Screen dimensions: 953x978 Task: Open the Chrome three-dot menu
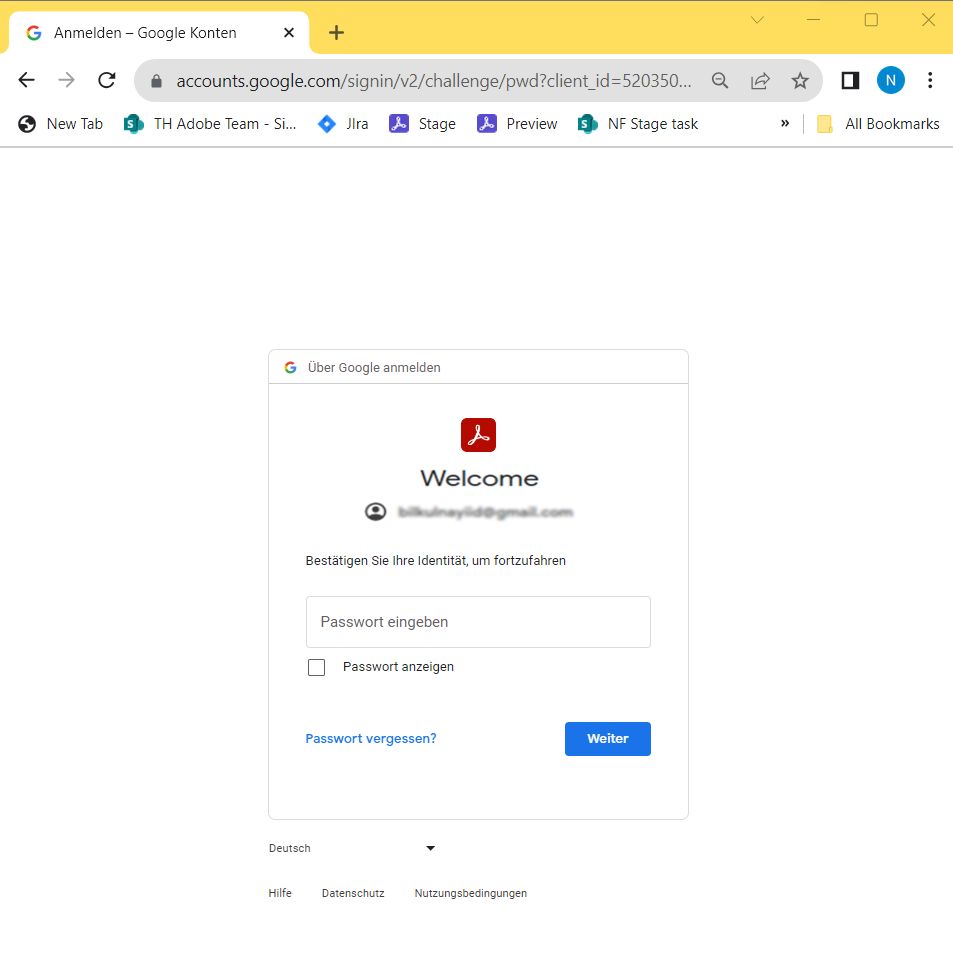click(931, 80)
